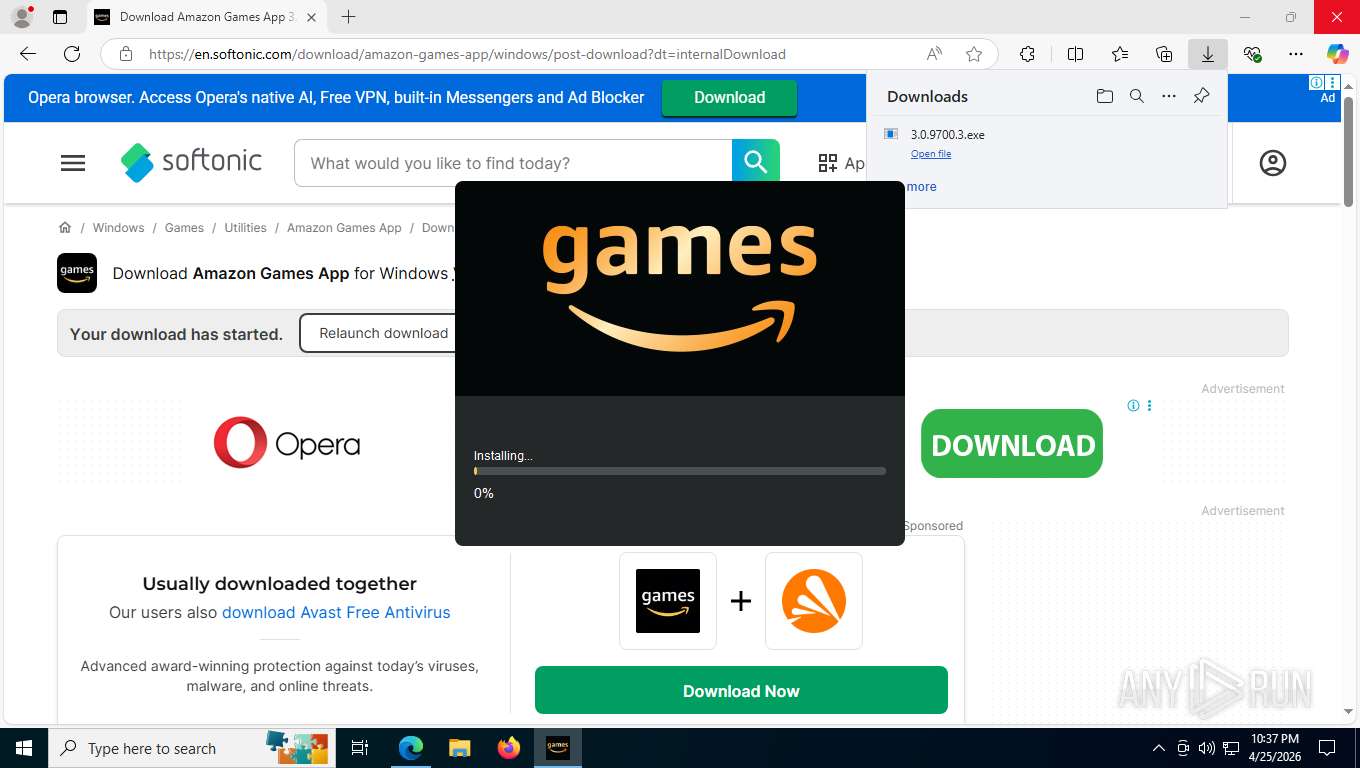Open volume tray icon
Viewport: 1360px width, 768px height.
[x=1207, y=748]
